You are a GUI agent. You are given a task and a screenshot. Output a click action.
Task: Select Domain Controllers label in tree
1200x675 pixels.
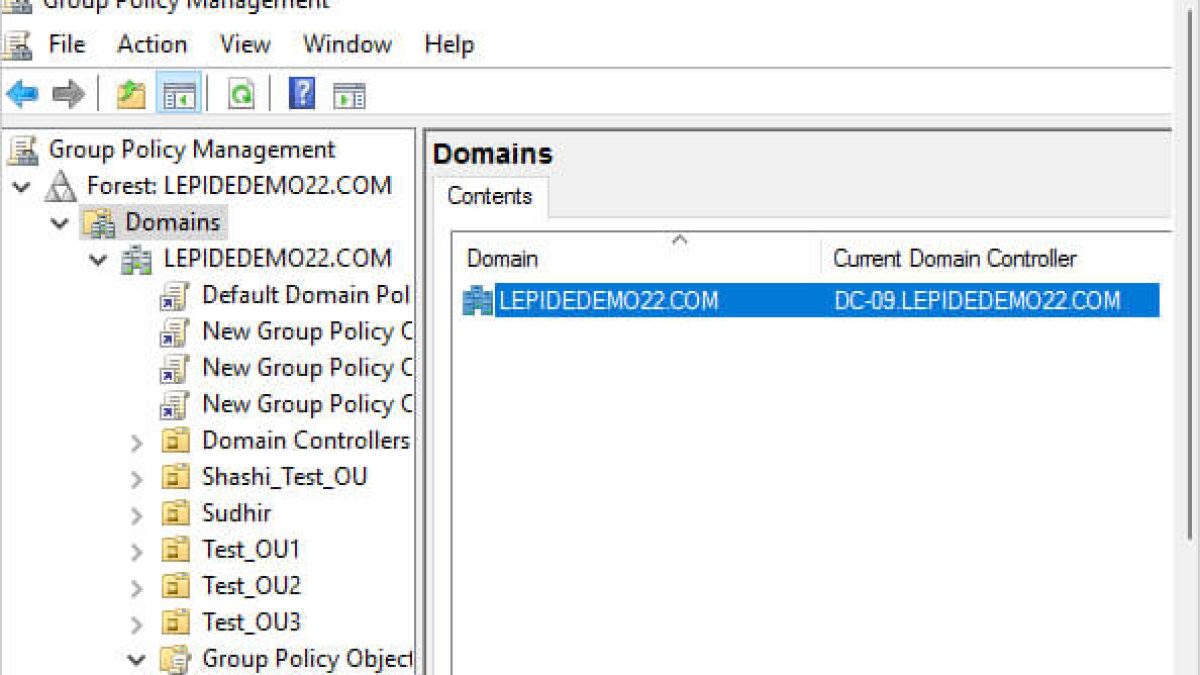click(x=306, y=441)
